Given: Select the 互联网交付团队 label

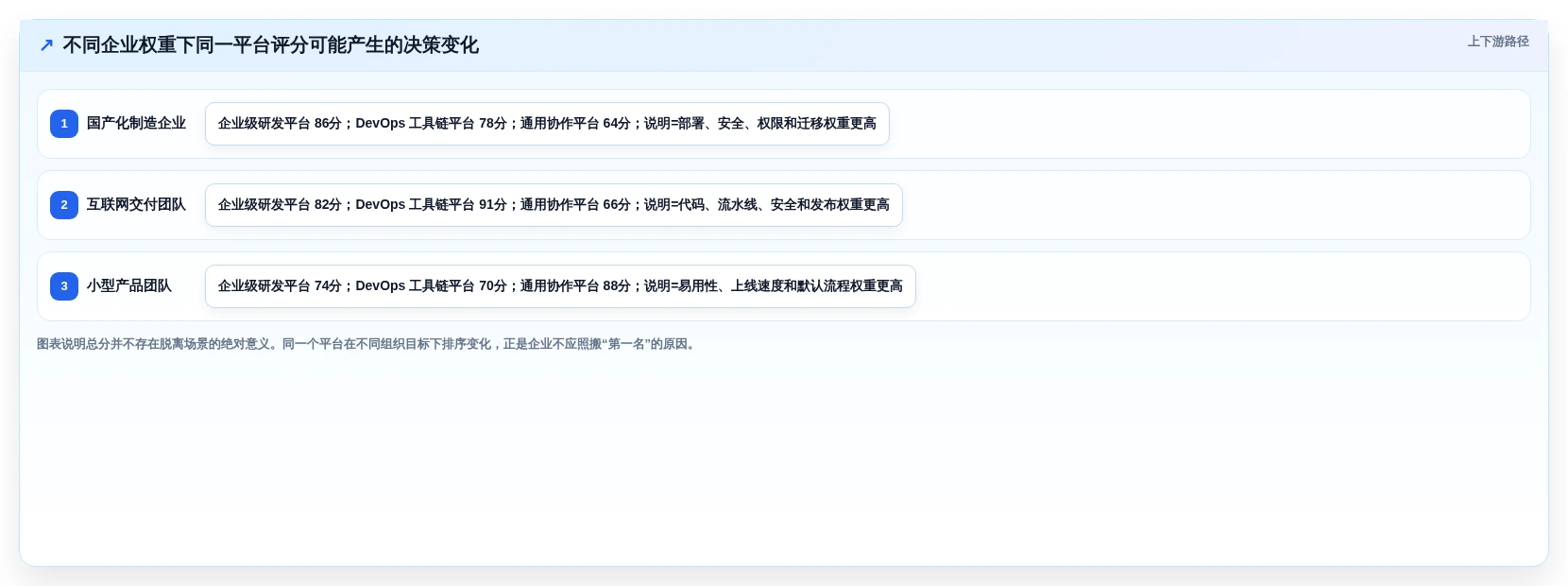Looking at the screenshot, I should (x=136, y=205).
